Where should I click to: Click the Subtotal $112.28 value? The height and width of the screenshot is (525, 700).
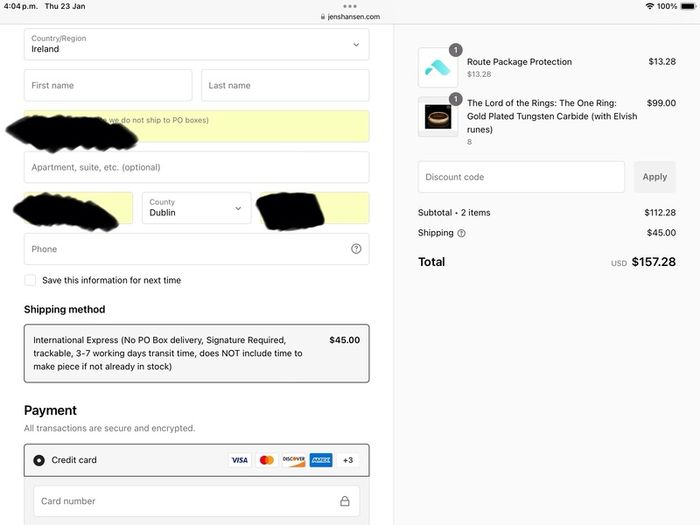click(660, 212)
